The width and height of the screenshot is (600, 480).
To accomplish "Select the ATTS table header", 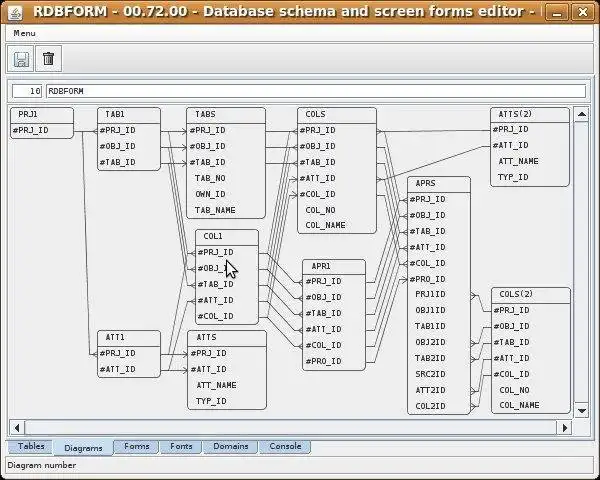I will [x=227, y=338].
